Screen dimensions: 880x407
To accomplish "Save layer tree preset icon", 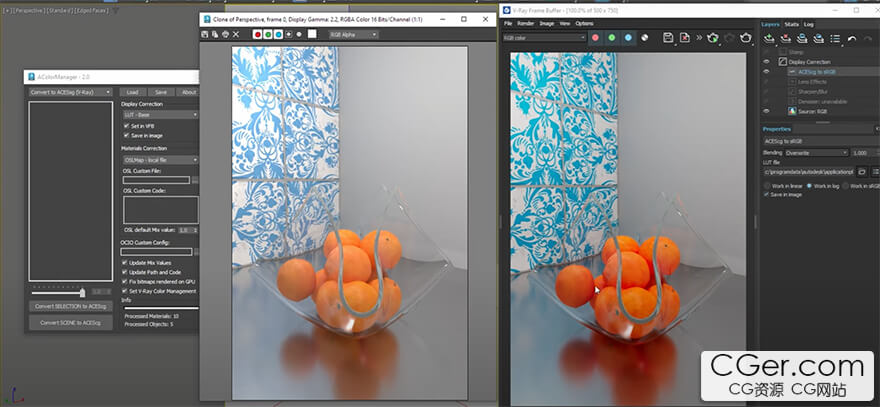I will [x=803, y=38].
